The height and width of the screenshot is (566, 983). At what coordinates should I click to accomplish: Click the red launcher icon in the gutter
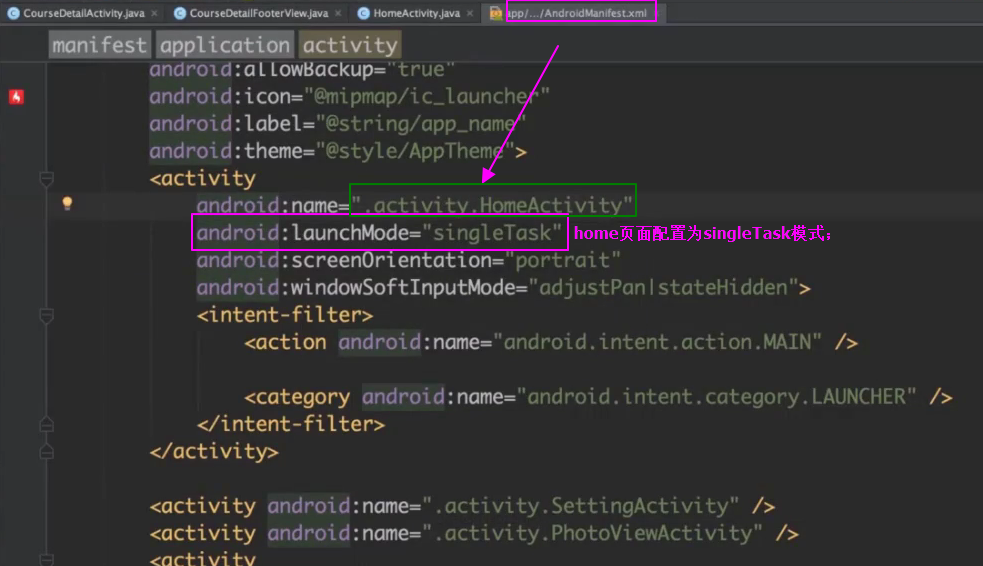click(x=16, y=97)
